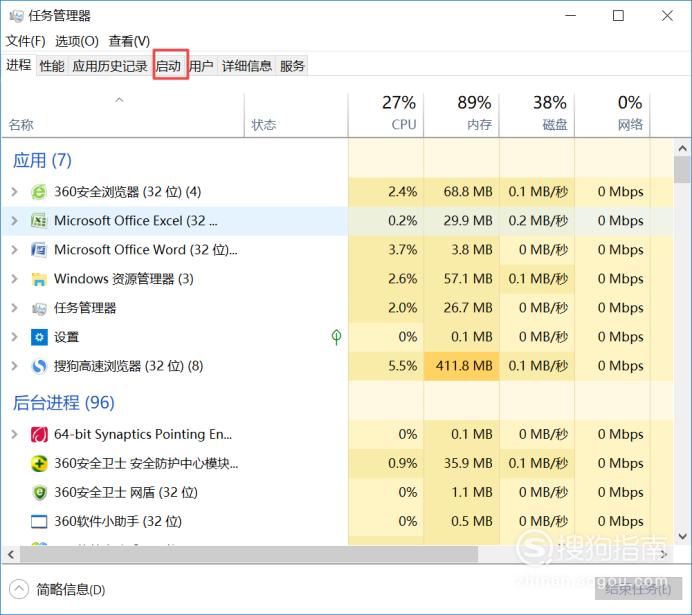
Task: Select the 57.1 MB memory cell
Action: (462, 279)
